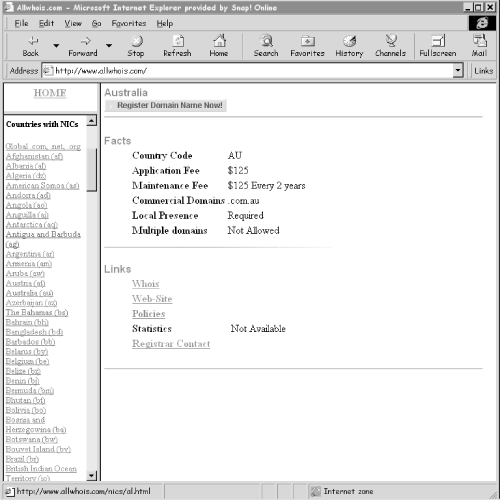Select Brazil (br) link
Image resolution: width=500 pixels, height=500 pixels.
22,459
